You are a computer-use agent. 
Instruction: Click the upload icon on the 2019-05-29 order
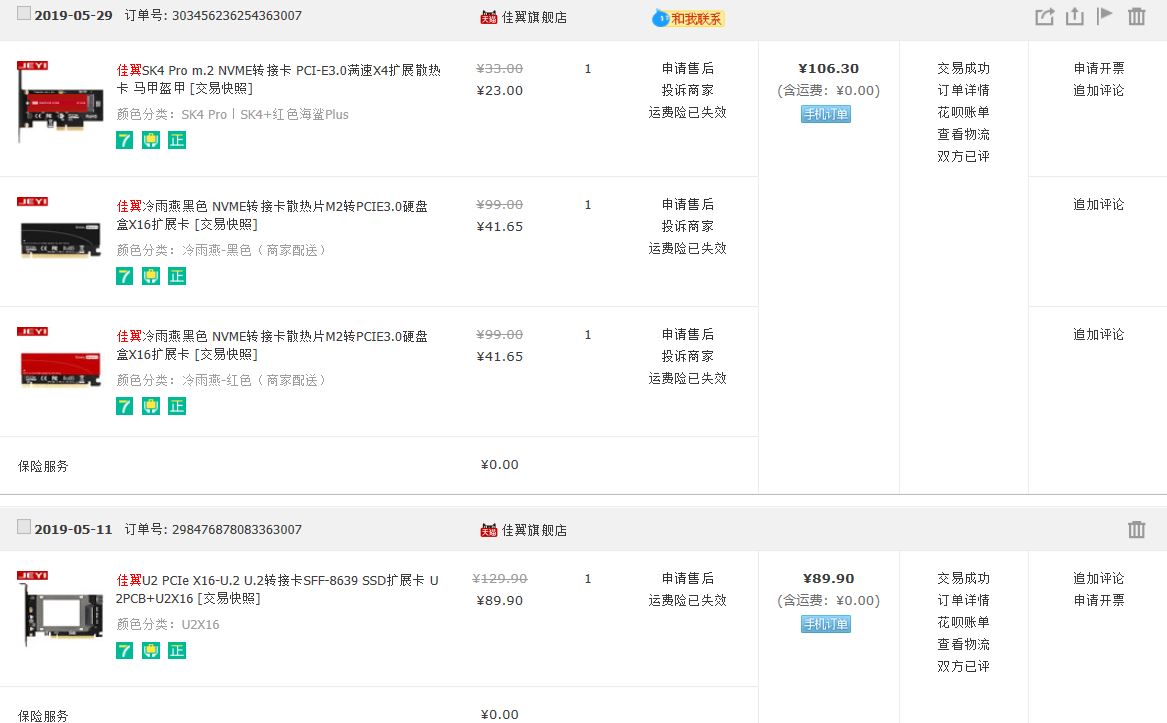[x=1075, y=16]
